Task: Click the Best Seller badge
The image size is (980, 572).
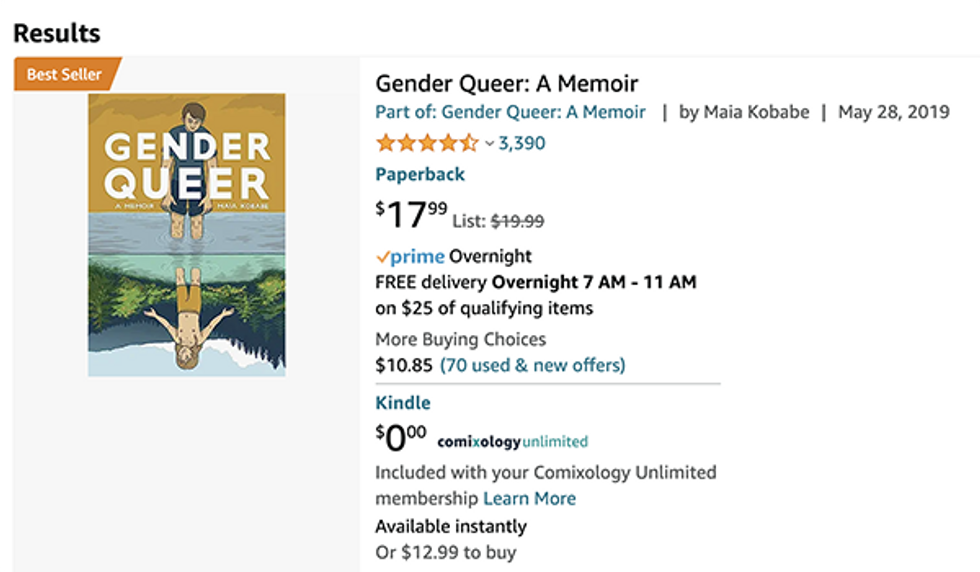Action: pos(67,74)
